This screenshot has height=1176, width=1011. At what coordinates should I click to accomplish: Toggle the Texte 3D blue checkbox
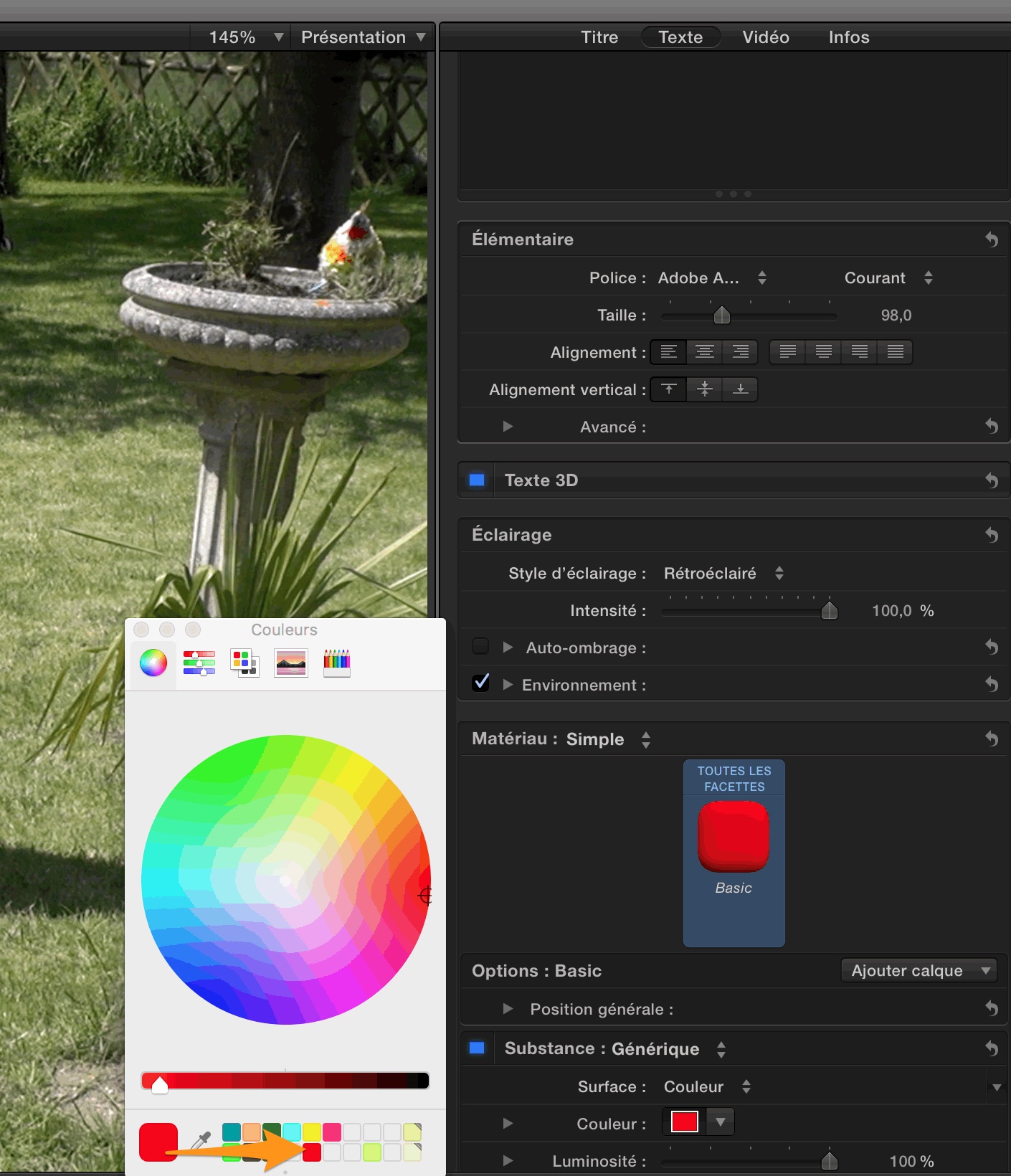point(477,480)
